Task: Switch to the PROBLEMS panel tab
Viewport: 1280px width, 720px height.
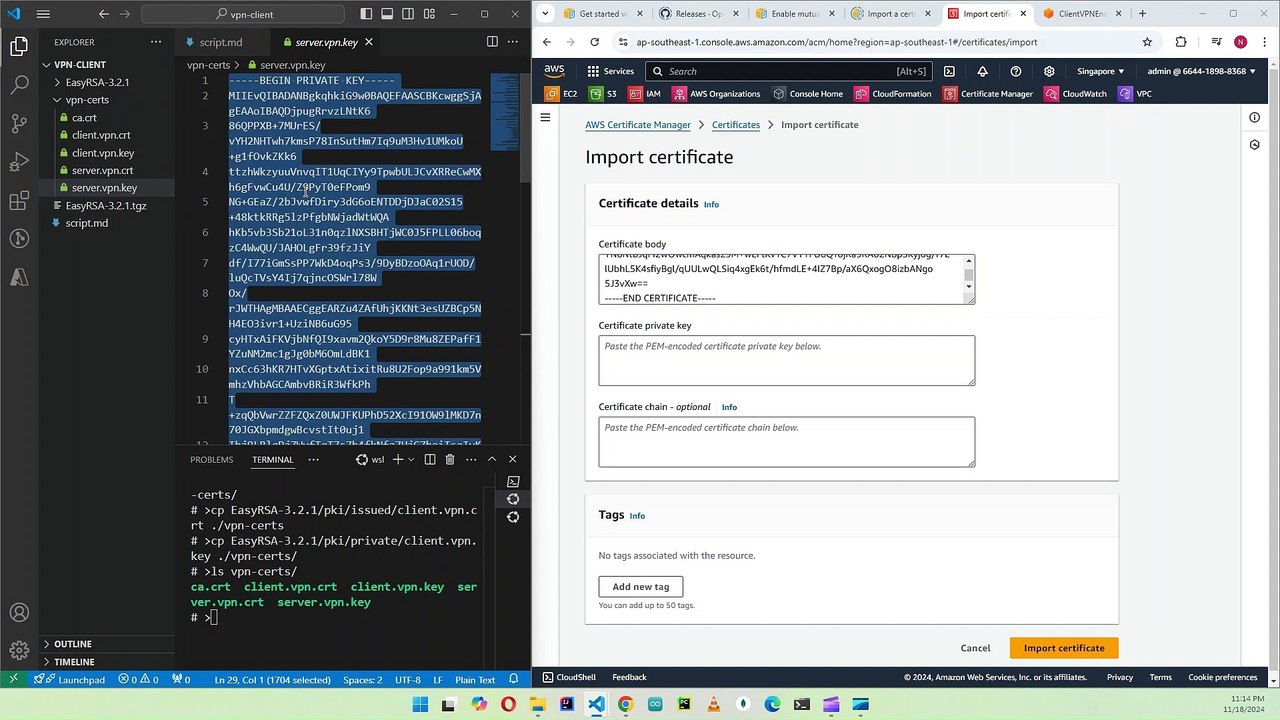Action: coord(212,459)
